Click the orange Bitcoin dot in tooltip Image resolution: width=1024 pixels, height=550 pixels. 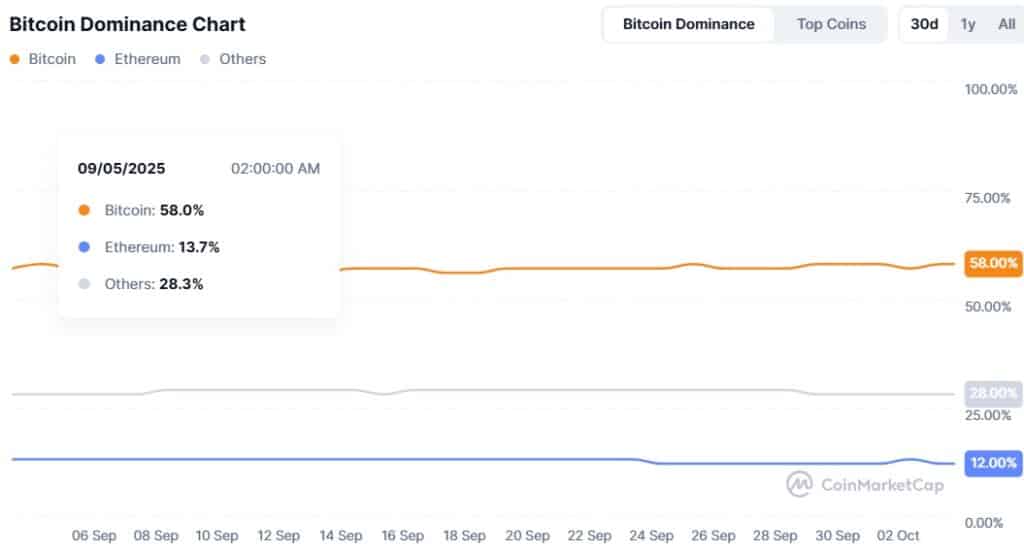click(x=84, y=210)
